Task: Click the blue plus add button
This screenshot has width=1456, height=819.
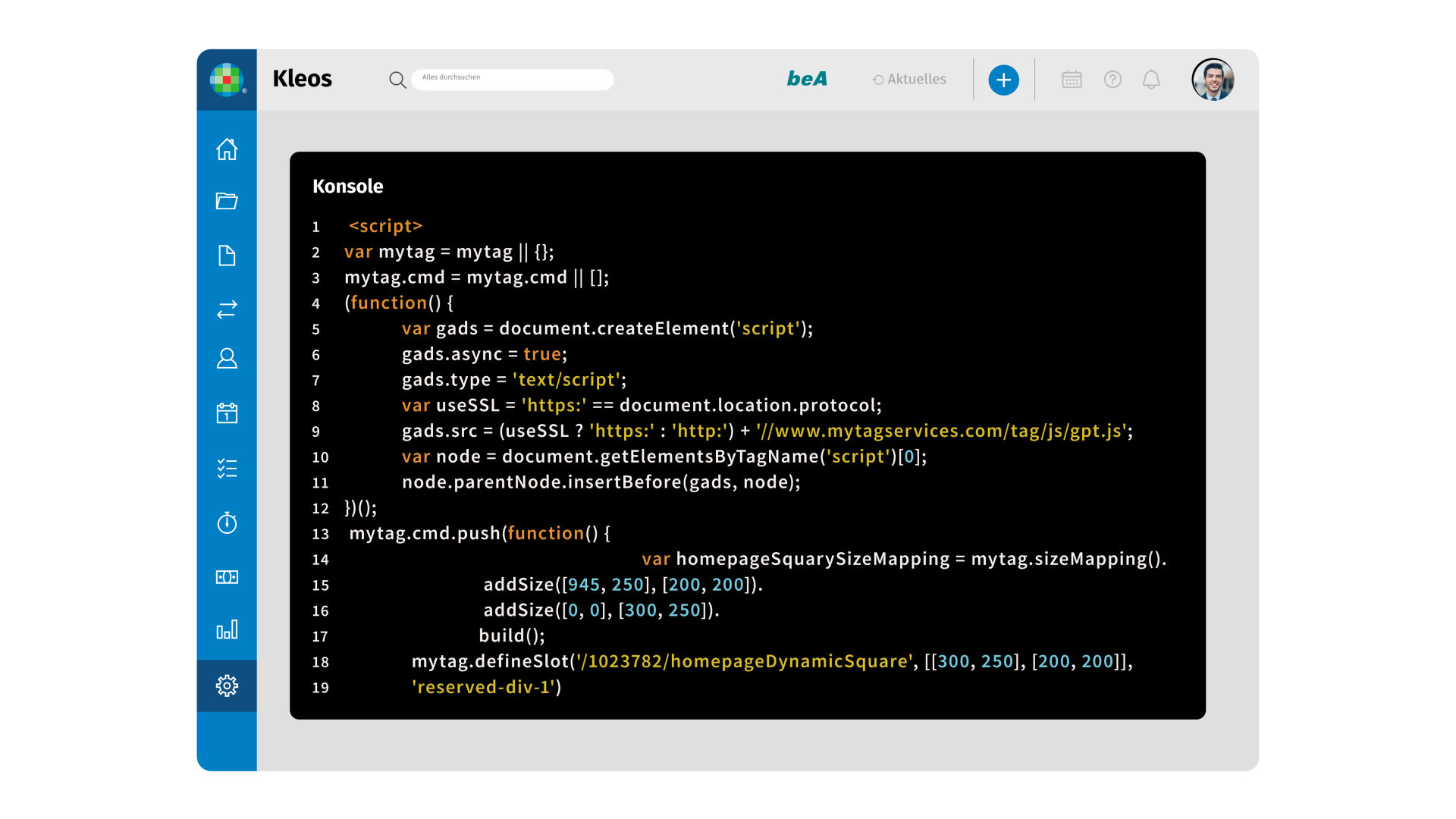Action: (1003, 80)
